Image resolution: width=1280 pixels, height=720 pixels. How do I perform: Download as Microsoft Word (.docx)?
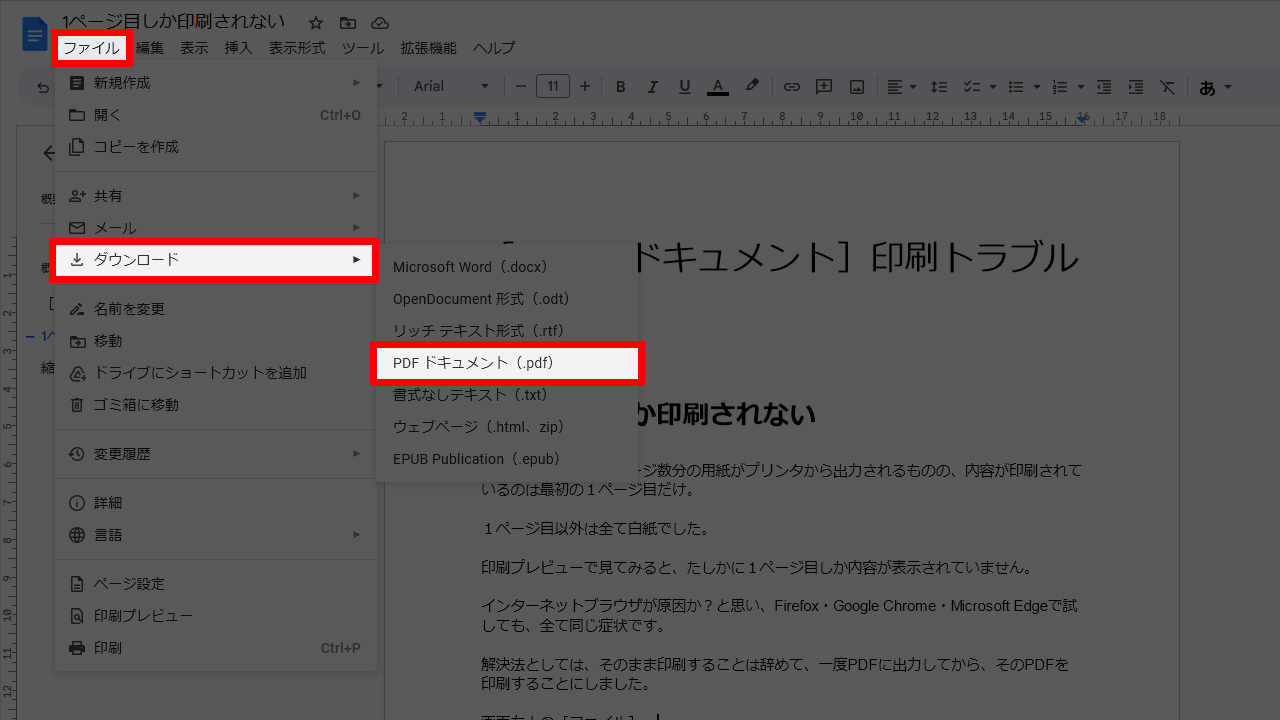[507, 267]
